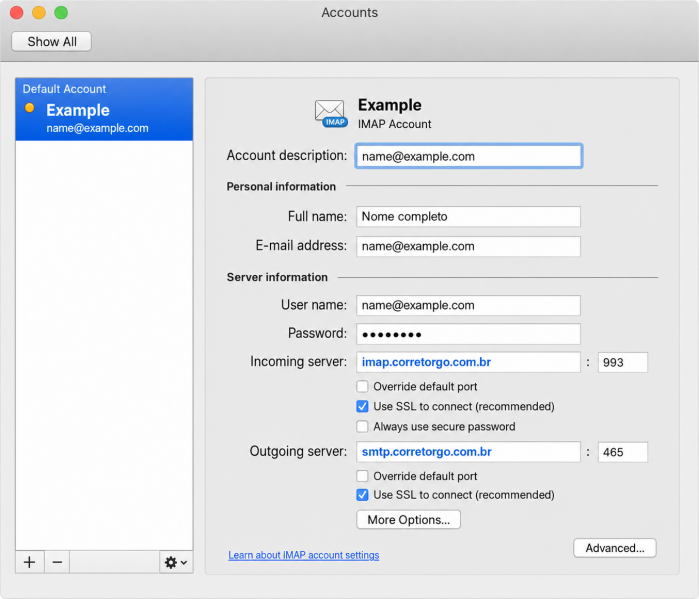Click the Personal information section heading

tap(281, 186)
